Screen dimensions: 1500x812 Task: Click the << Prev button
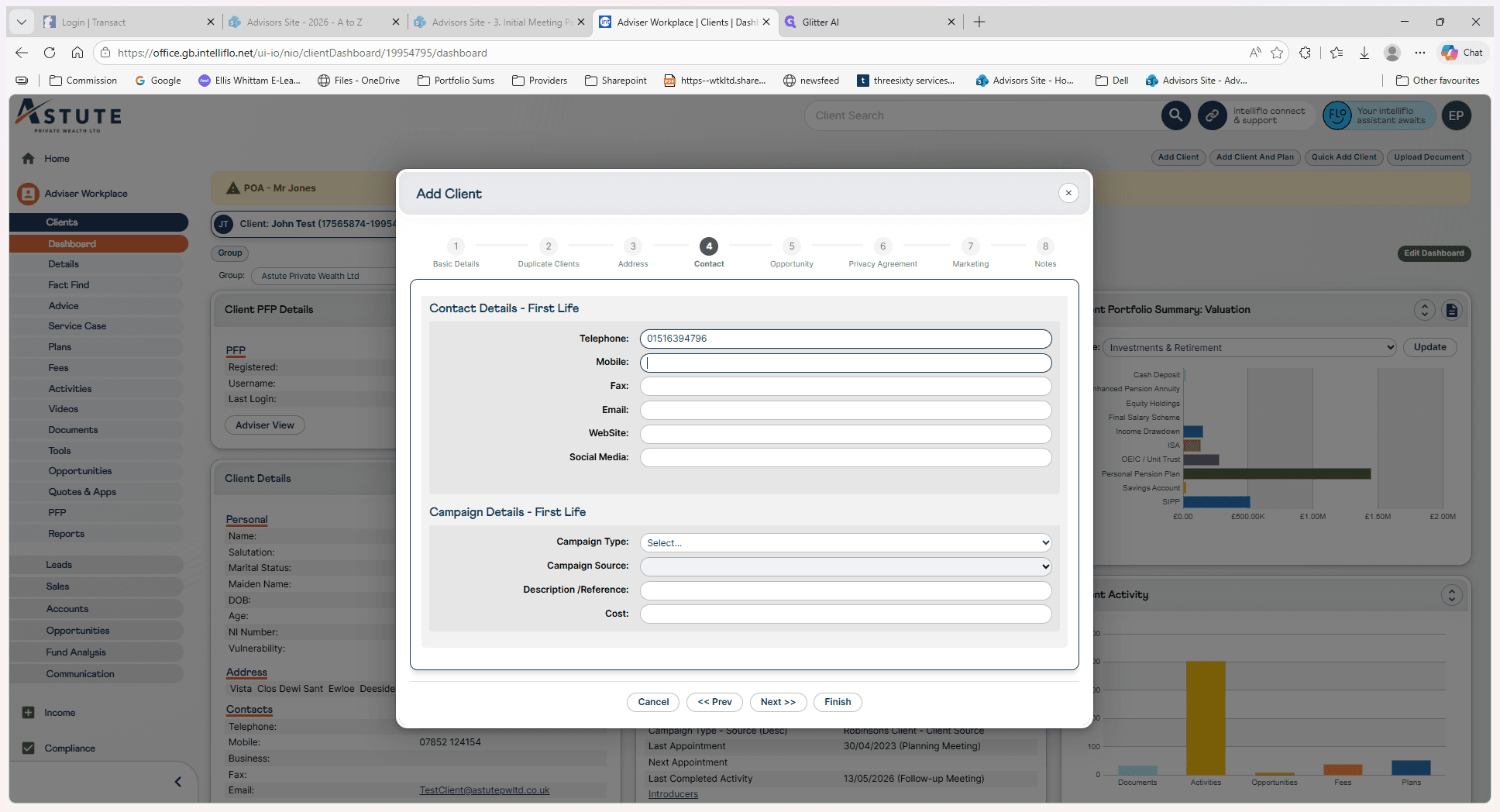[x=714, y=702]
